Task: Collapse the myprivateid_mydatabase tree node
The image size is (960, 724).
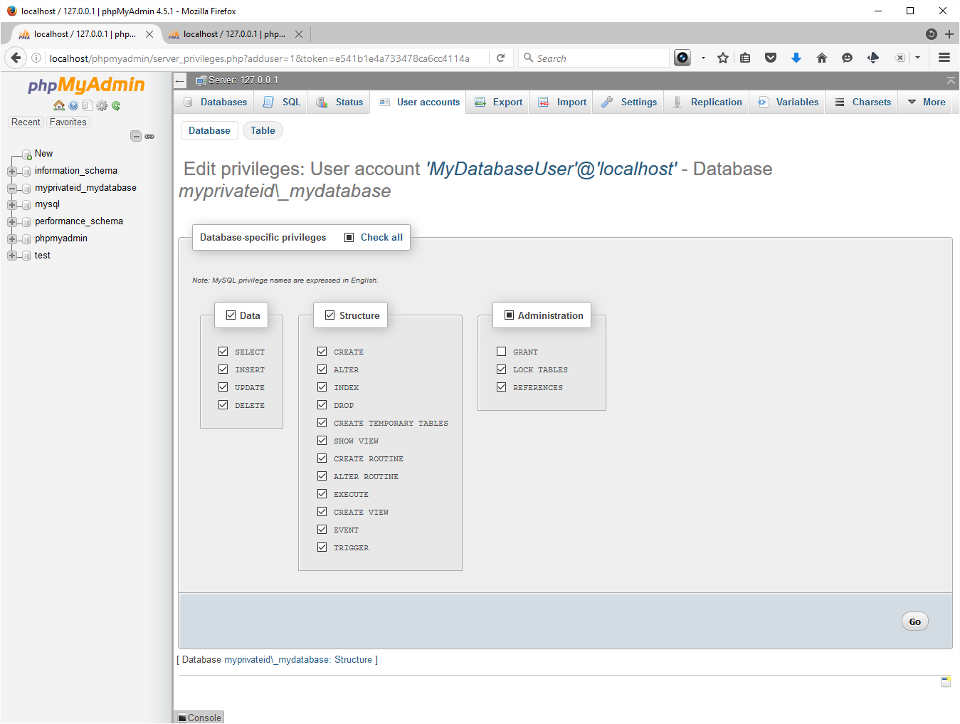Action: click(x=12, y=188)
